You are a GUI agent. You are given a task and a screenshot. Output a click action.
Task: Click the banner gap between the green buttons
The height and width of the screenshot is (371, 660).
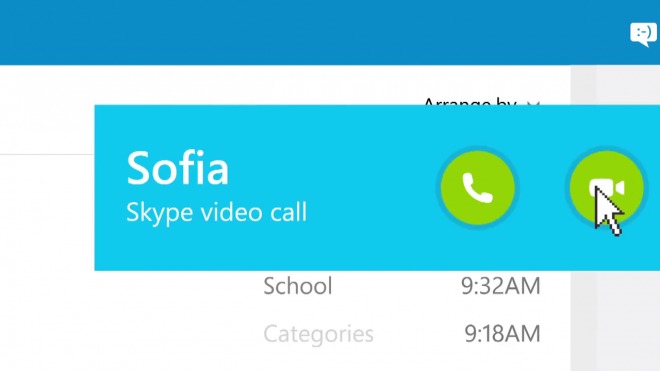(x=542, y=187)
